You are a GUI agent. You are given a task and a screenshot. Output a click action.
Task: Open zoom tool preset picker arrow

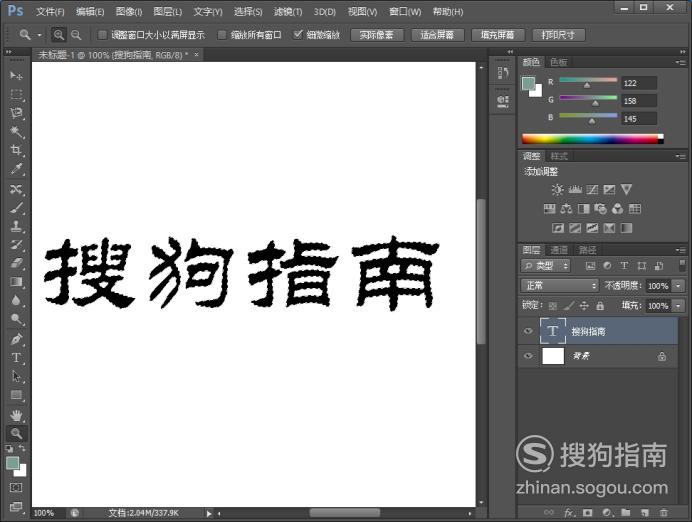pyautogui.click(x=39, y=35)
